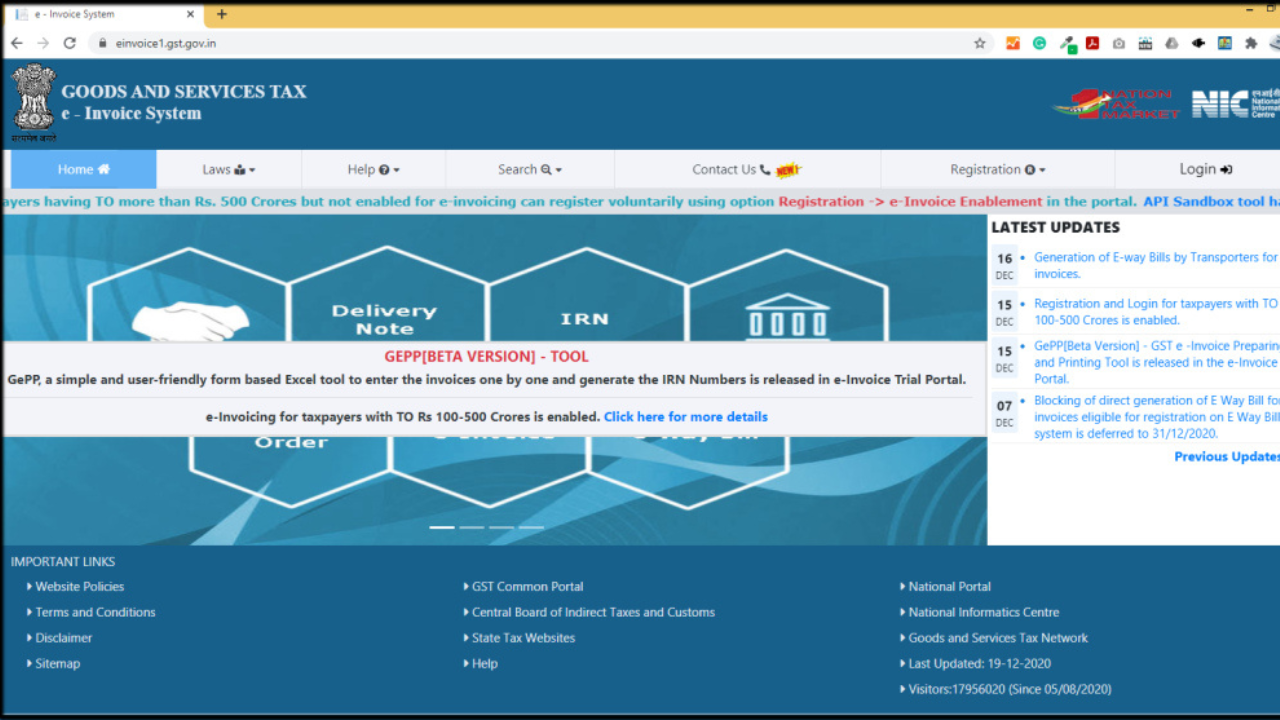Viewport: 1280px width, 720px height.
Task: Click the Visitors count text
Action: [x=1010, y=689]
